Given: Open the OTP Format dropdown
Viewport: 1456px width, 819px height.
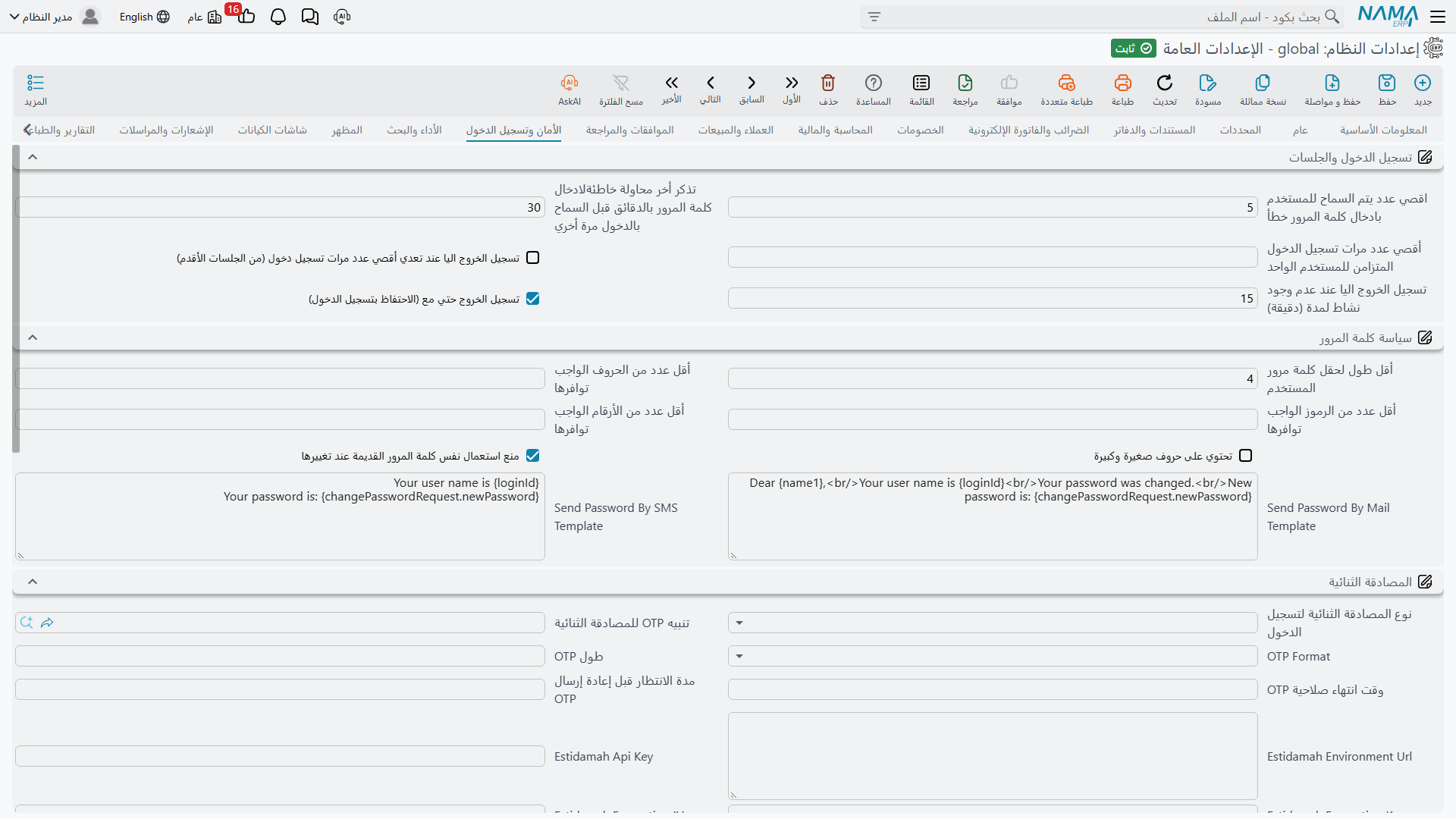Looking at the screenshot, I should (x=993, y=656).
